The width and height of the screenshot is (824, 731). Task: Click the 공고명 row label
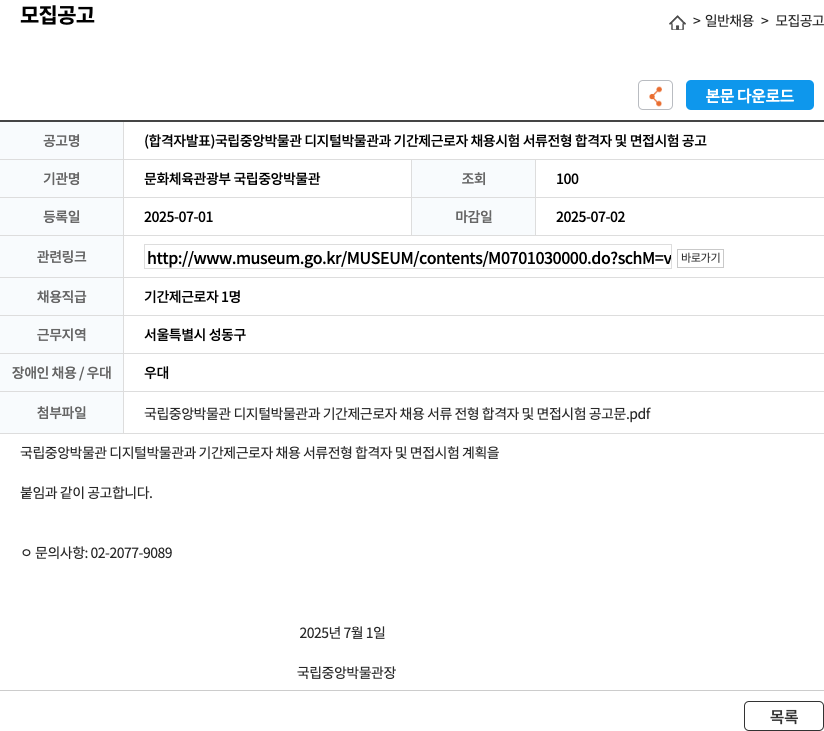61,141
